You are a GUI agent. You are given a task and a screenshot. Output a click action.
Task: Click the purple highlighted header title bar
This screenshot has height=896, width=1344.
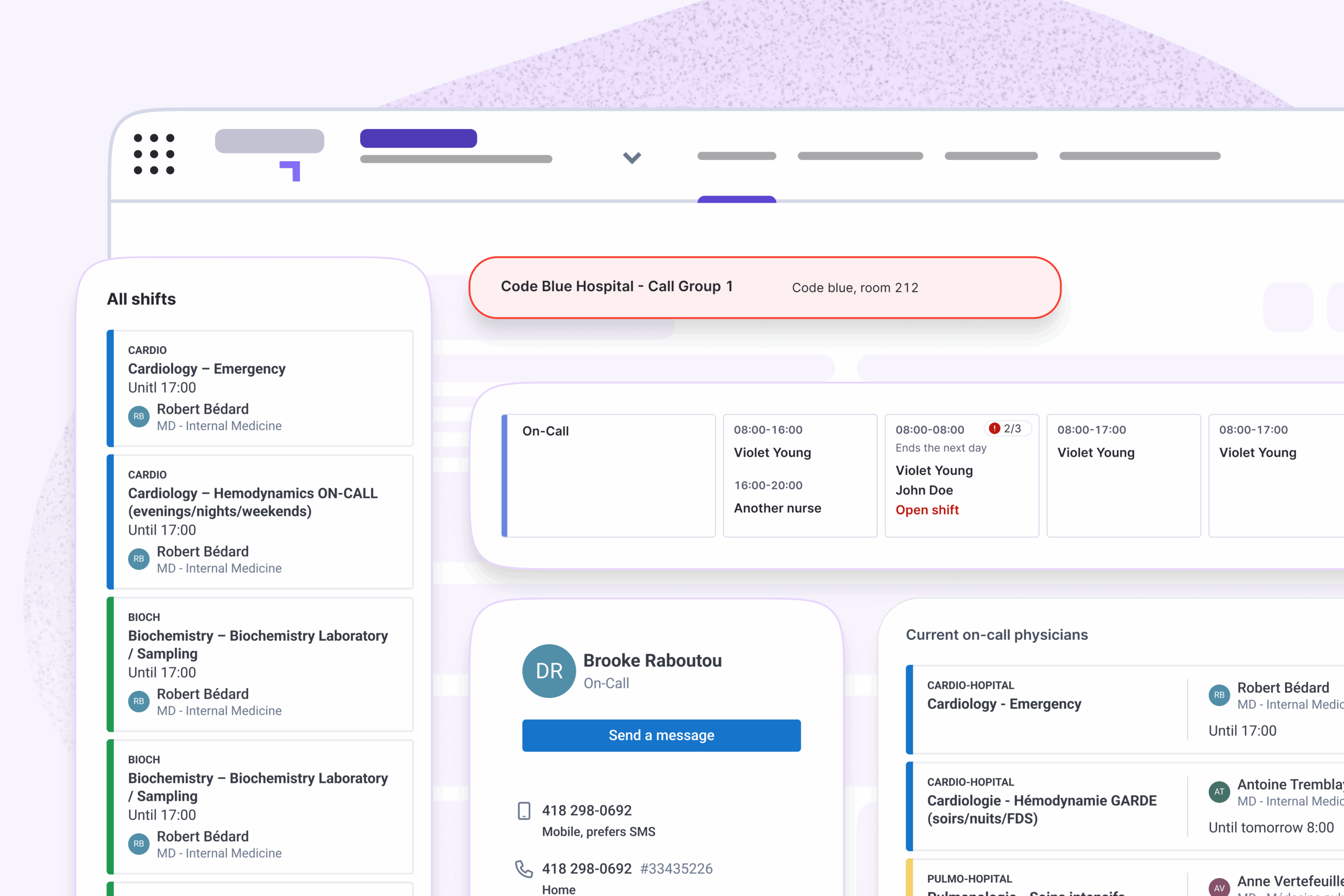[x=418, y=138]
